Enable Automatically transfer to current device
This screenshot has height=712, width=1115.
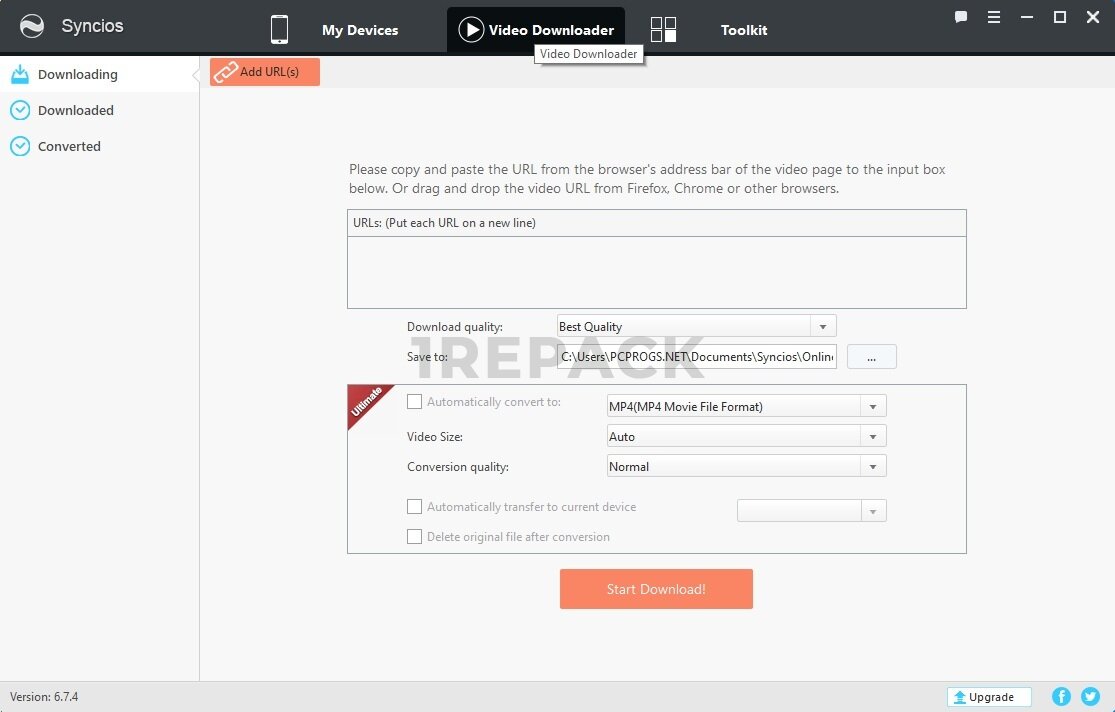point(414,506)
